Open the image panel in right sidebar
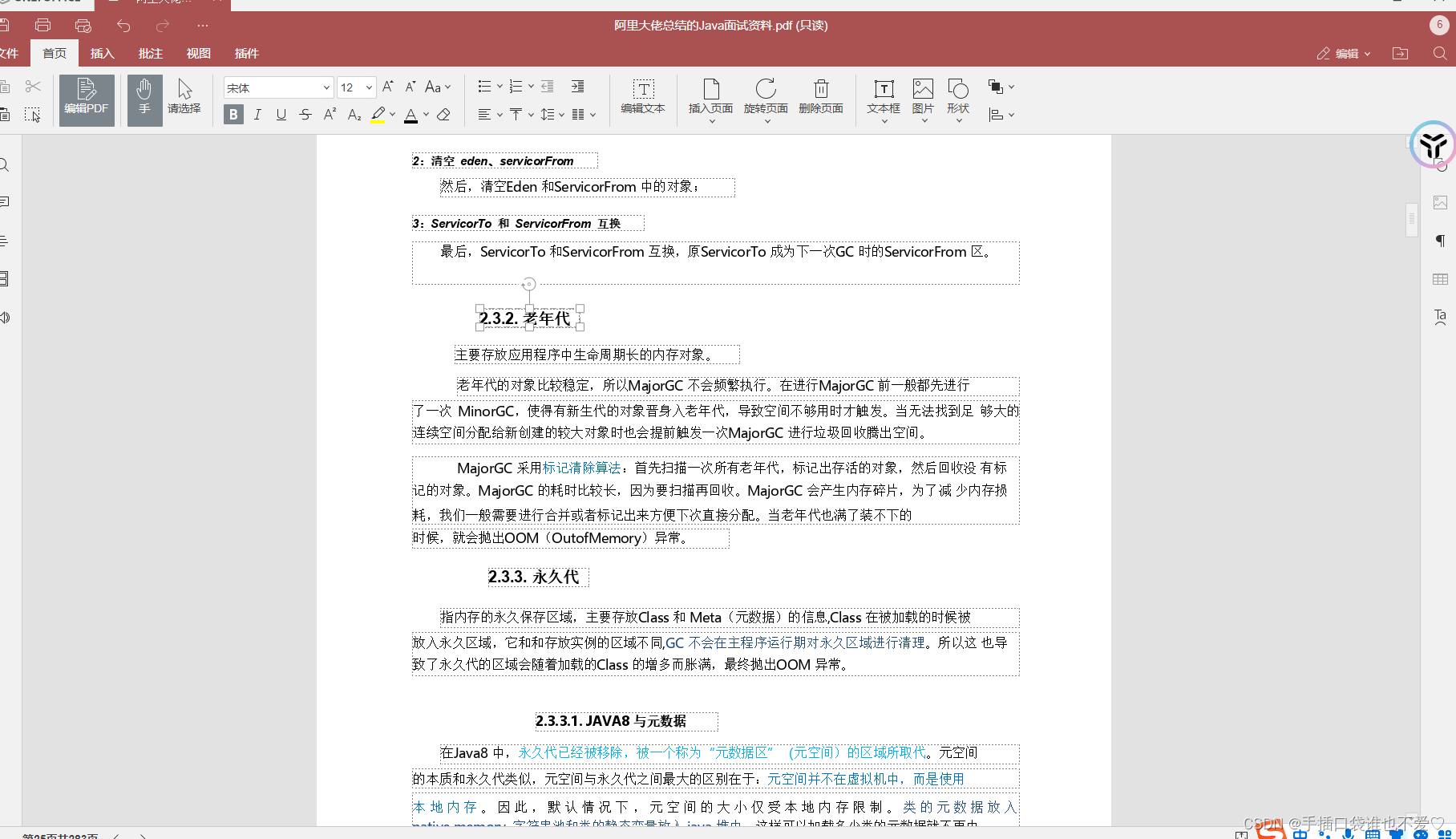This screenshot has width=1456, height=839. (1440, 203)
